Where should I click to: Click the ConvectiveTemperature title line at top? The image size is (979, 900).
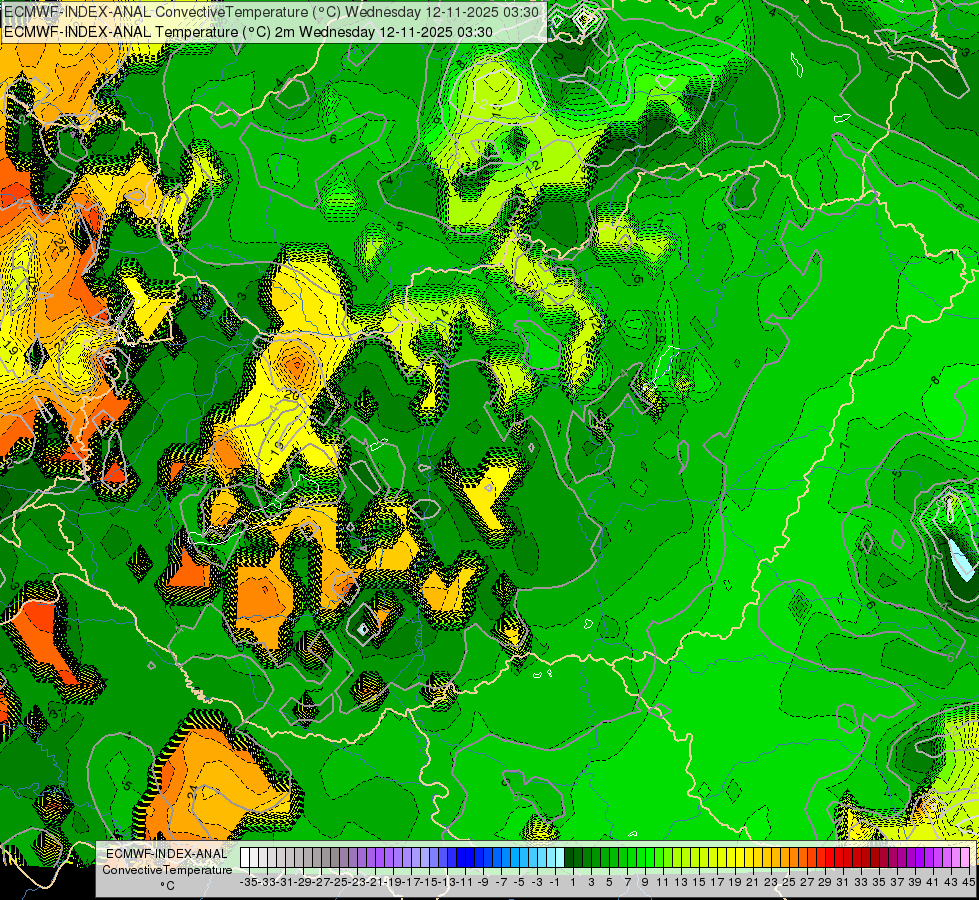tap(272, 12)
